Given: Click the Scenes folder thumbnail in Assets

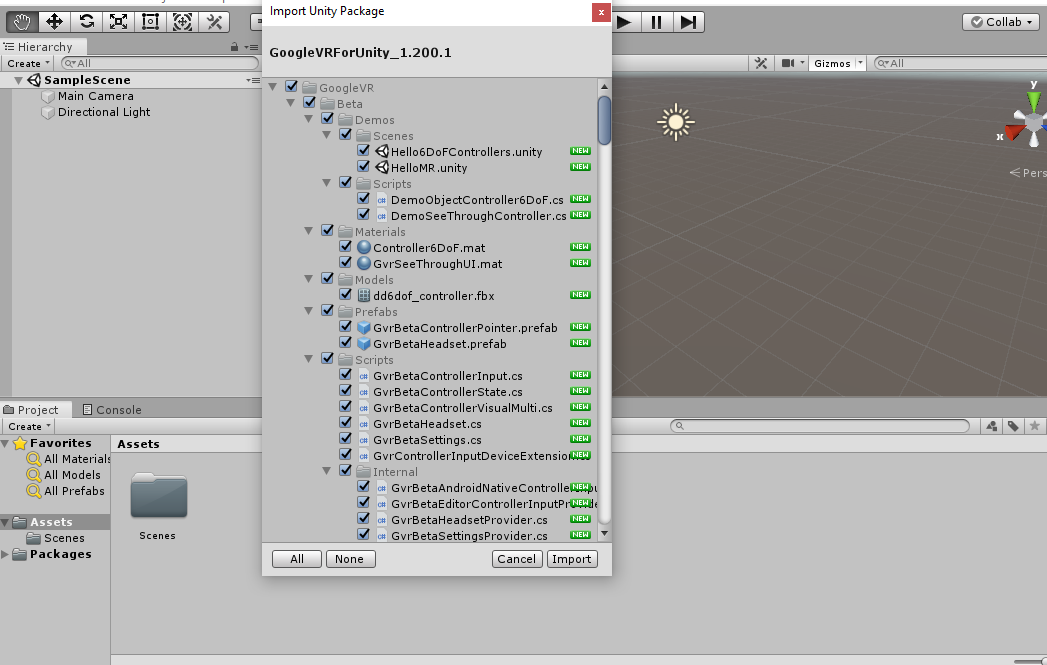Looking at the screenshot, I should pos(158,497).
